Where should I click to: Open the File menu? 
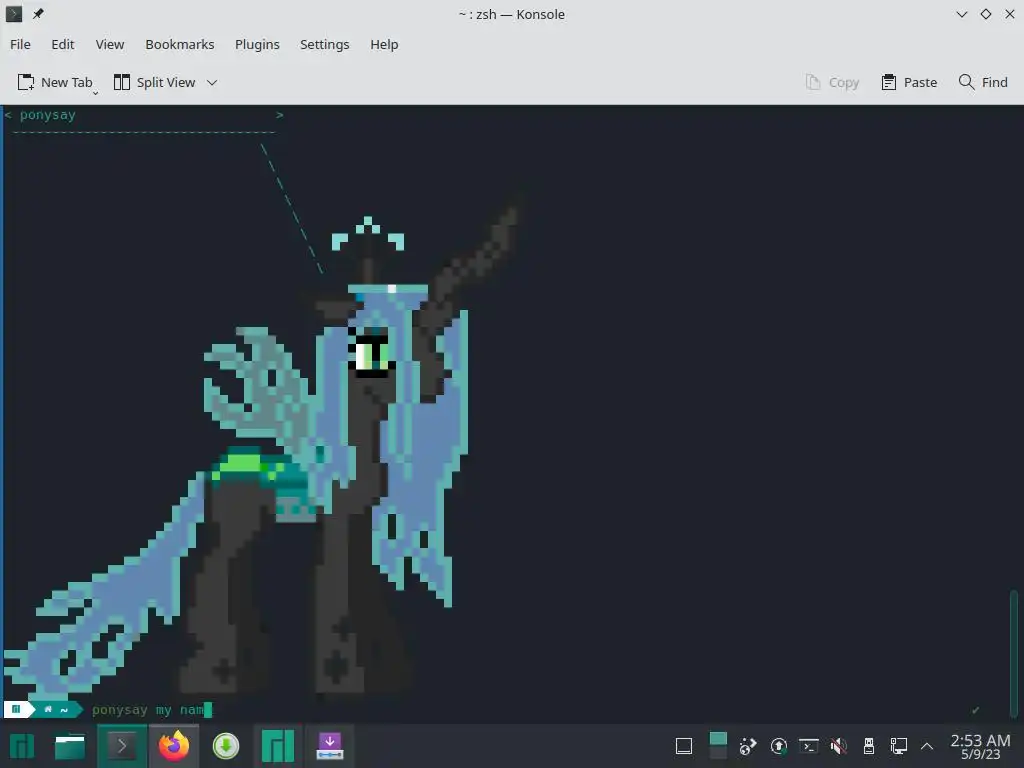point(20,44)
